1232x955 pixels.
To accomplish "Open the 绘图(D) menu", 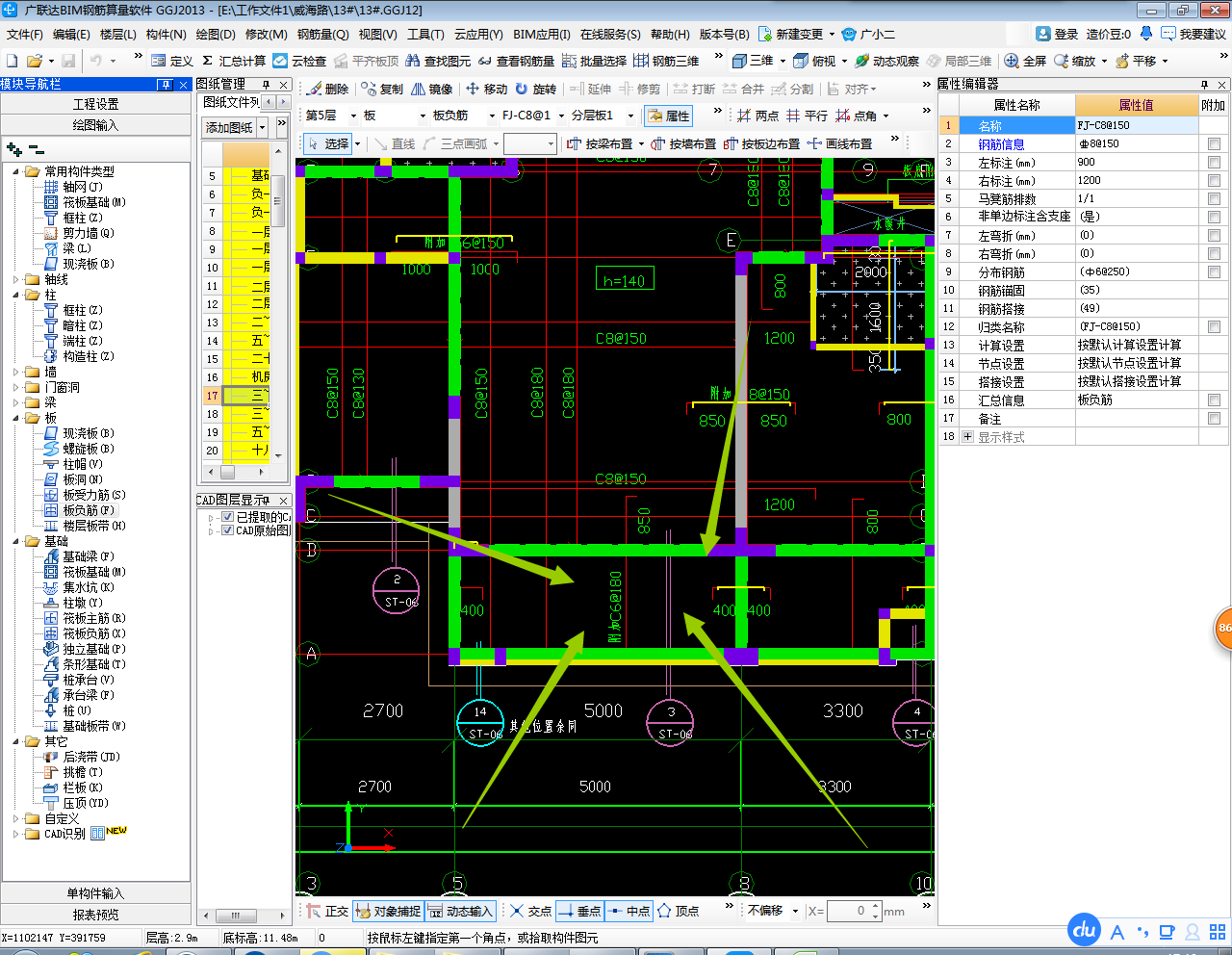I will pos(216,34).
